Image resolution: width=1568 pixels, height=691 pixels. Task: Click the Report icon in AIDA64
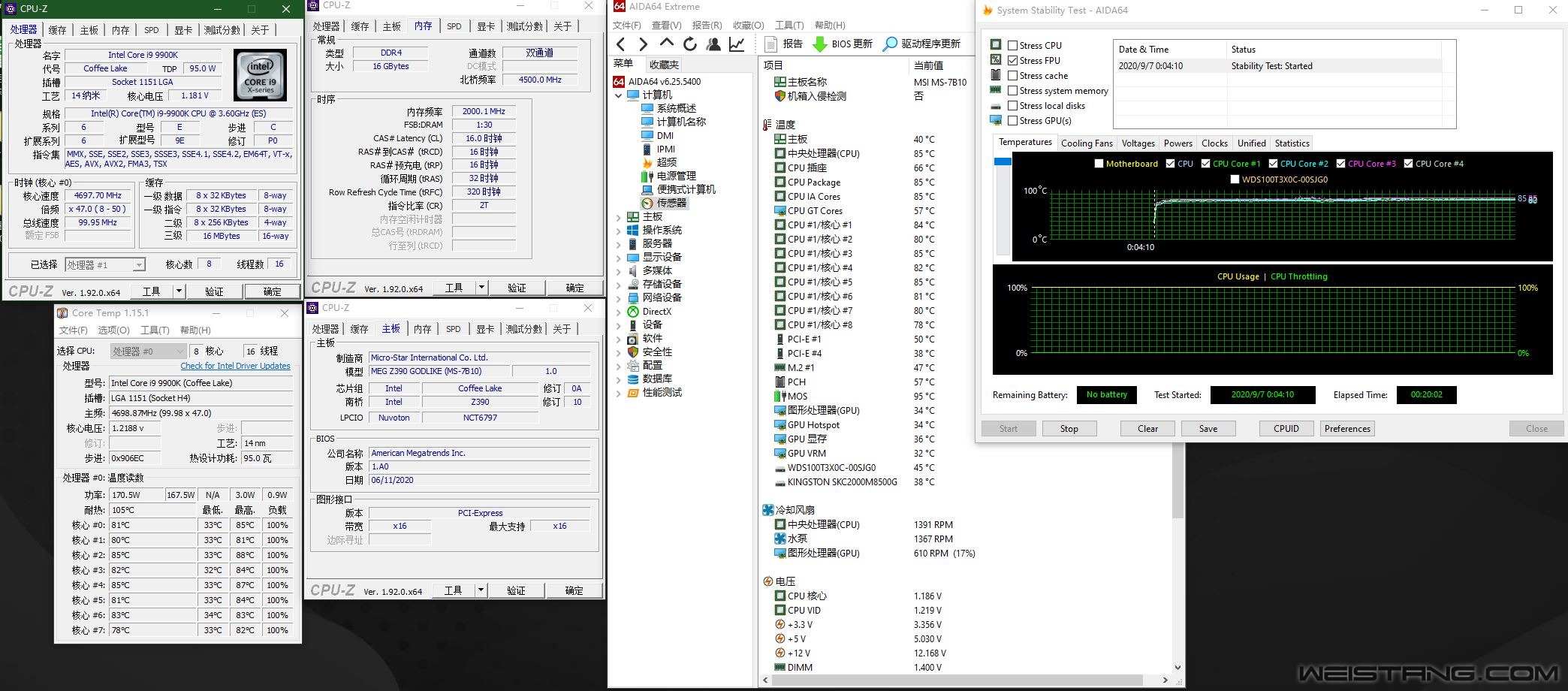click(771, 44)
